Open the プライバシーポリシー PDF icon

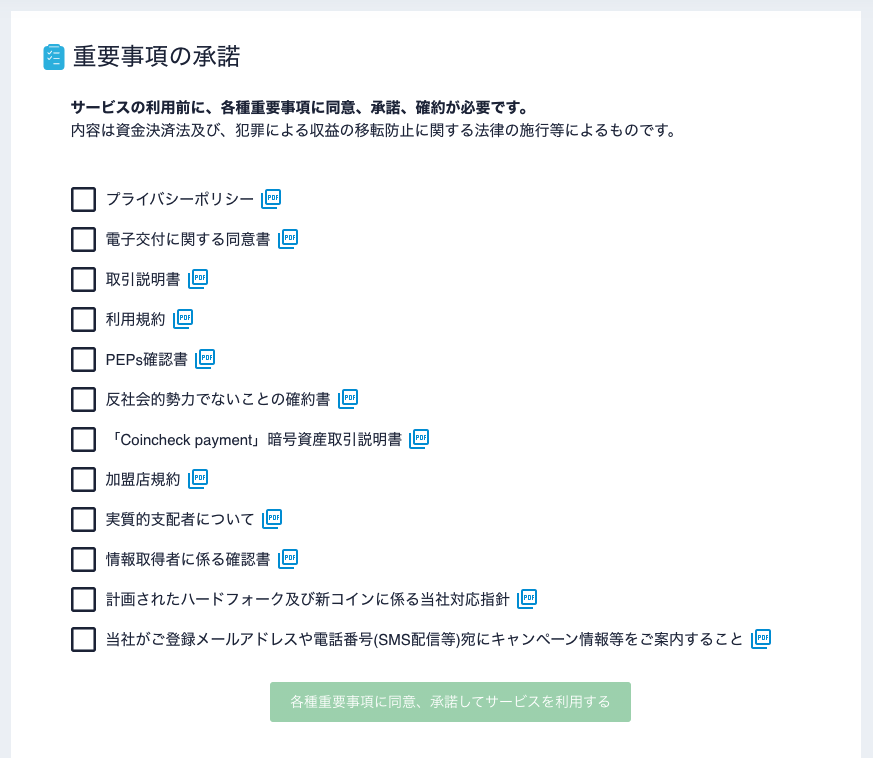(x=271, y=199)
